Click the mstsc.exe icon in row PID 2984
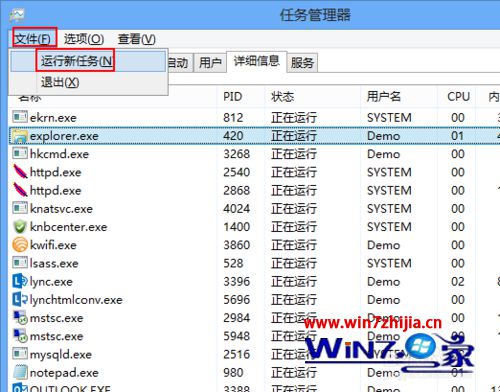Viewport: 500px width, 392px height. 20,317
